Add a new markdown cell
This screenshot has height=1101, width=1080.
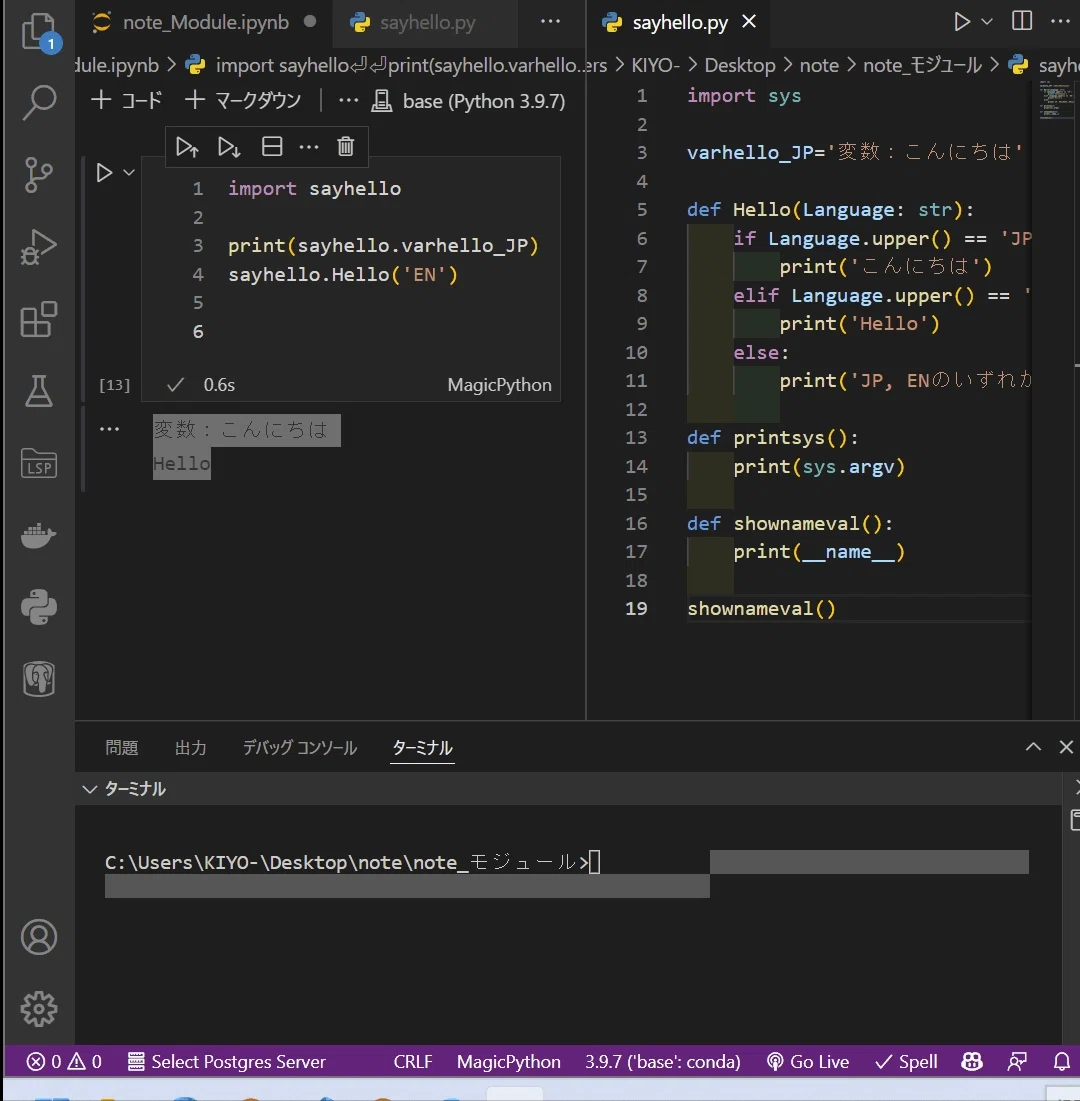[243, 100]
